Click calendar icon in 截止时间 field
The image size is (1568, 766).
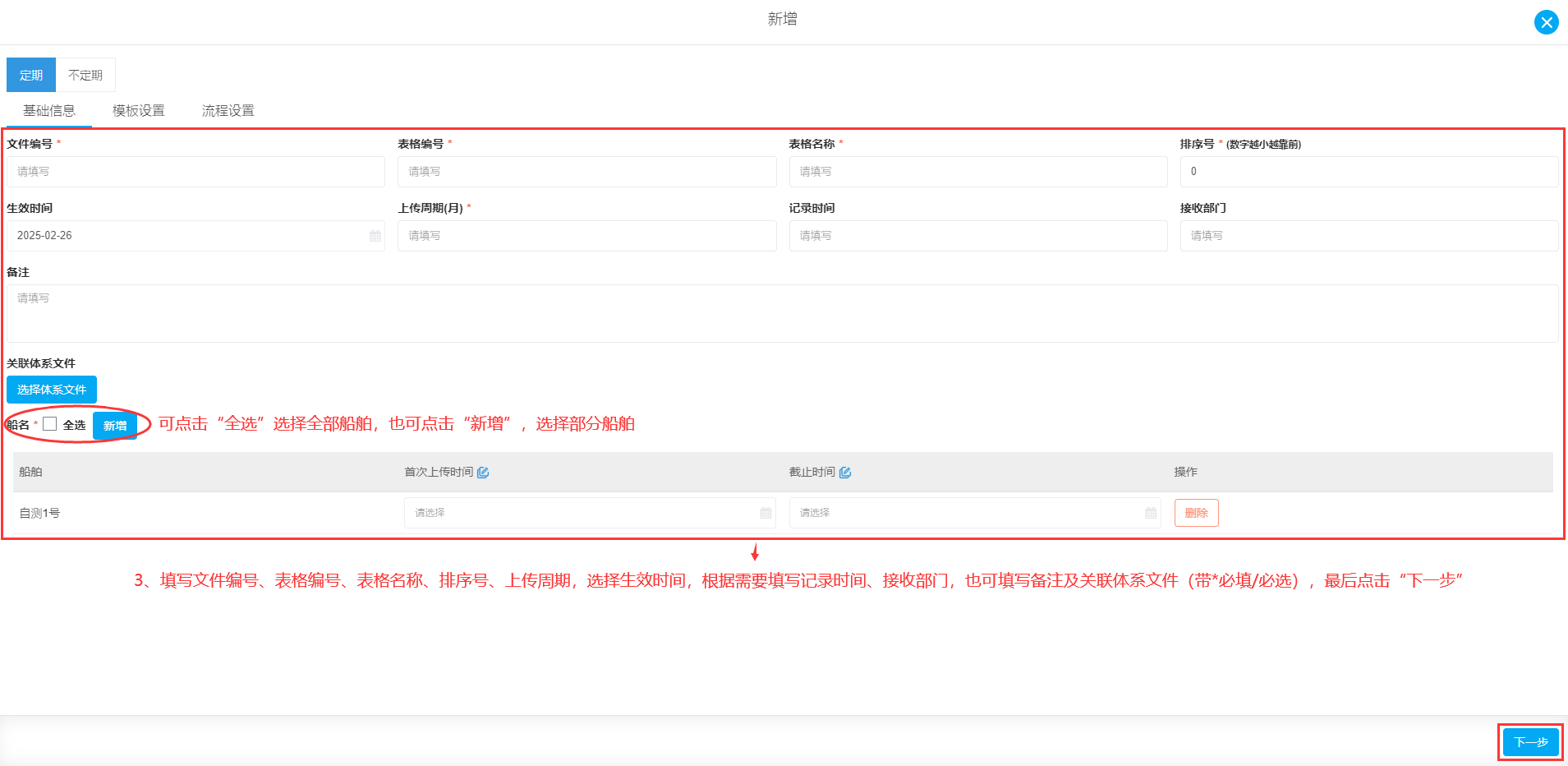(x=1151, y=513)
